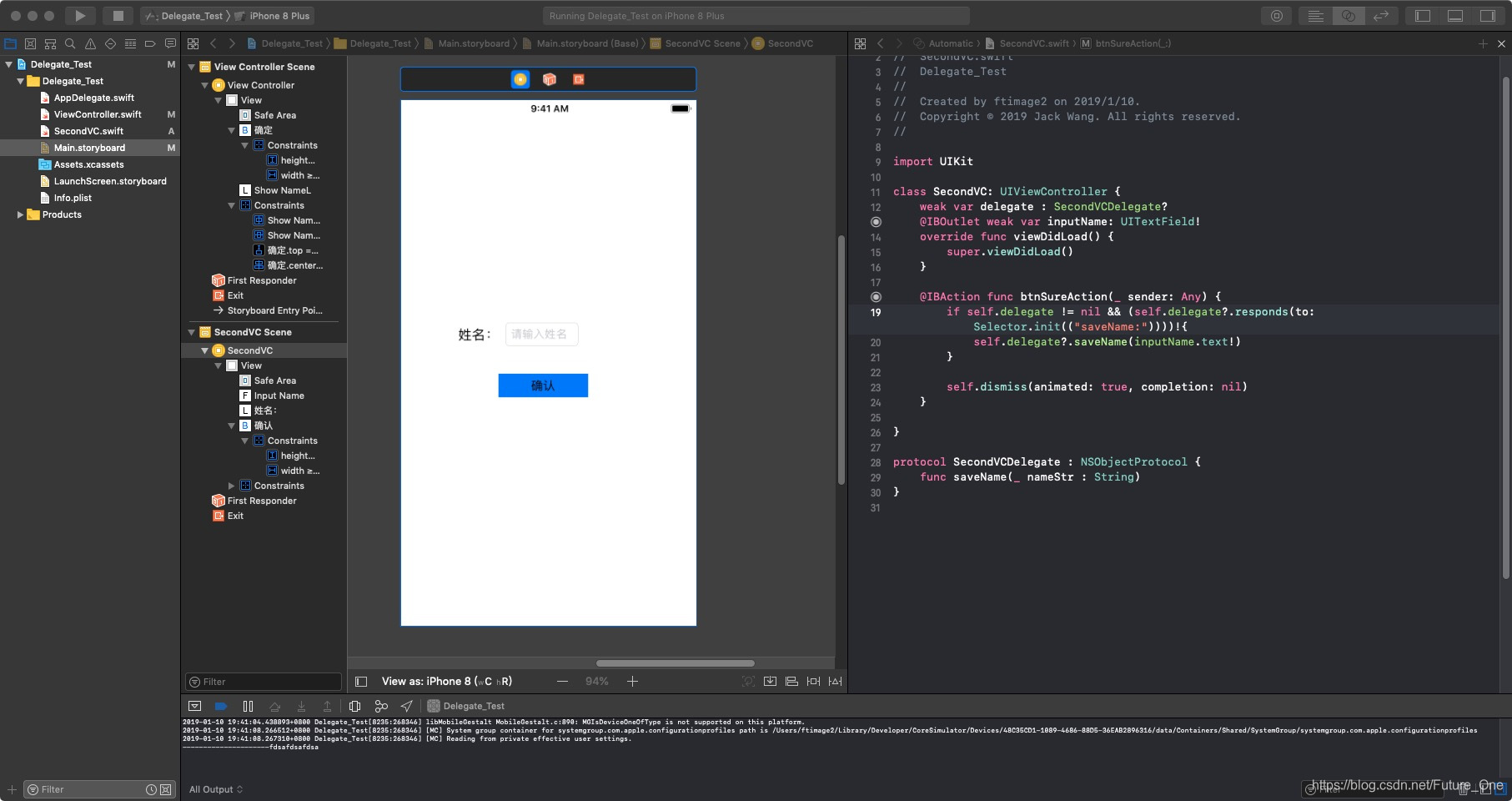Click the Debug Memory Graph icon
This screenshot has width=1512, height=801.
381,706
